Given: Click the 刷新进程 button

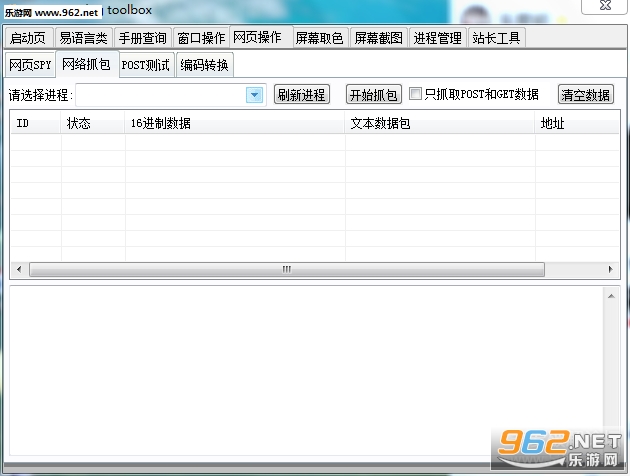Looking at the screenshot, I should tap(302, 95).
